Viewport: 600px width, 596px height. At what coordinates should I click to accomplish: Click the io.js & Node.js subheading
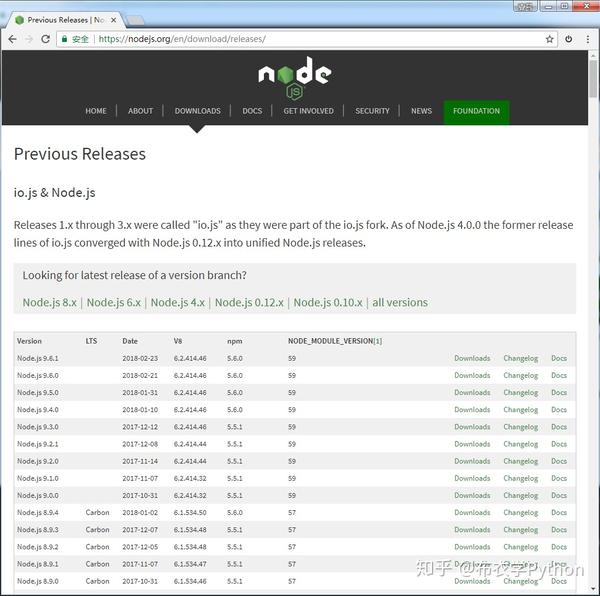55,193
